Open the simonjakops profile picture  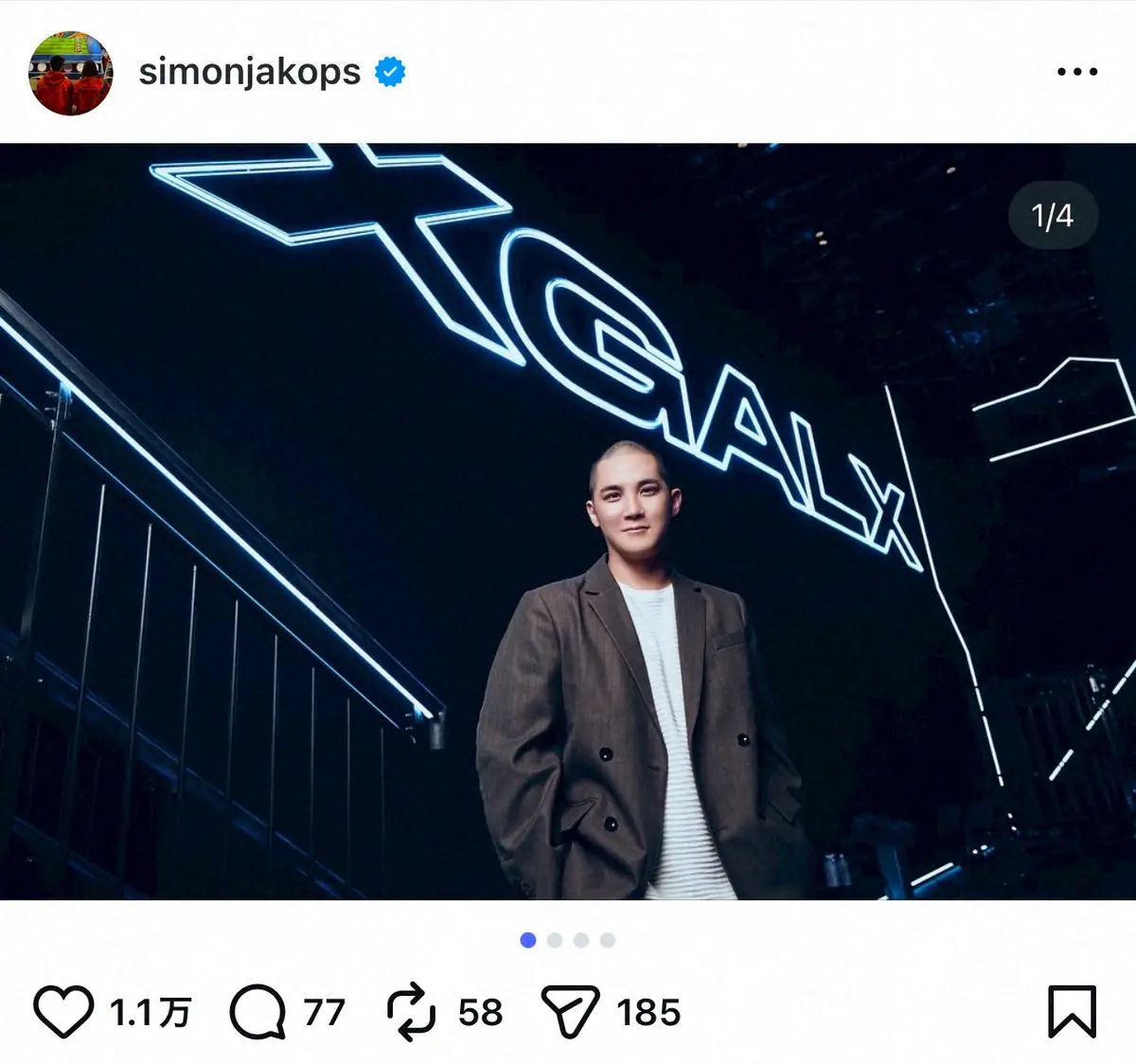[71, 72]
